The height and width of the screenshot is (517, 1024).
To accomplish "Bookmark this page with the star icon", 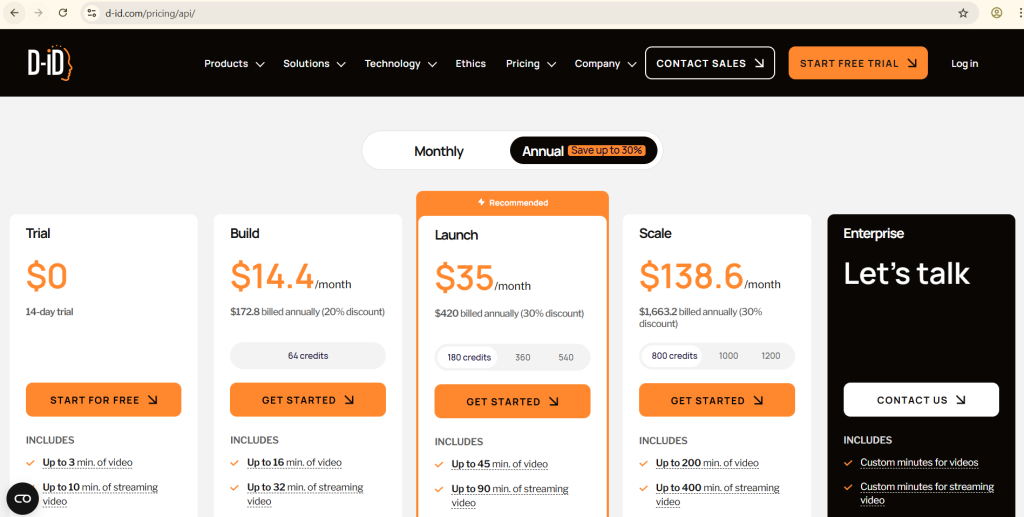I will 963,13.
